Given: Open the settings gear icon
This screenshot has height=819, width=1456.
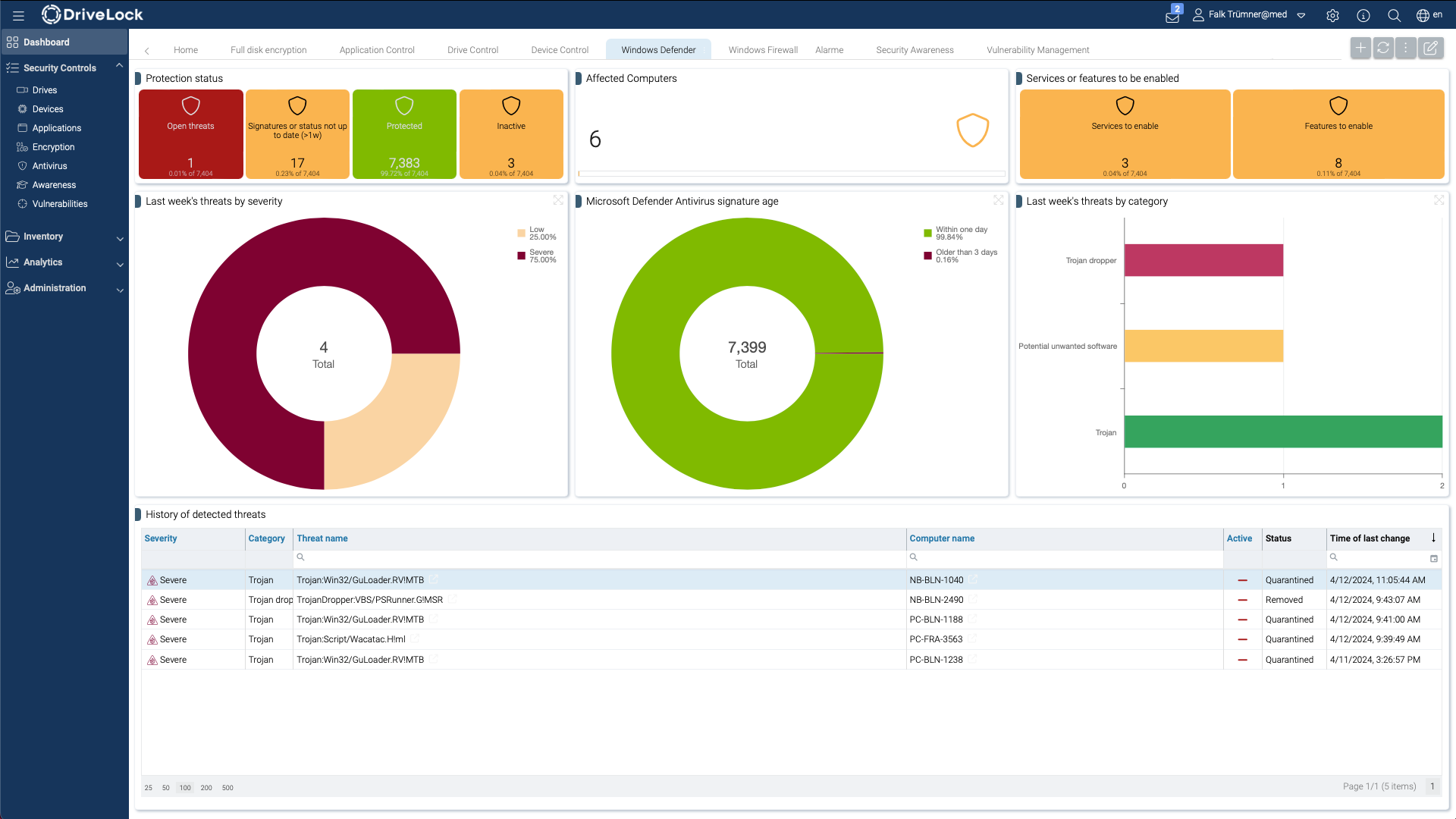Looking at the screenshot, I should pos(1332,15).
